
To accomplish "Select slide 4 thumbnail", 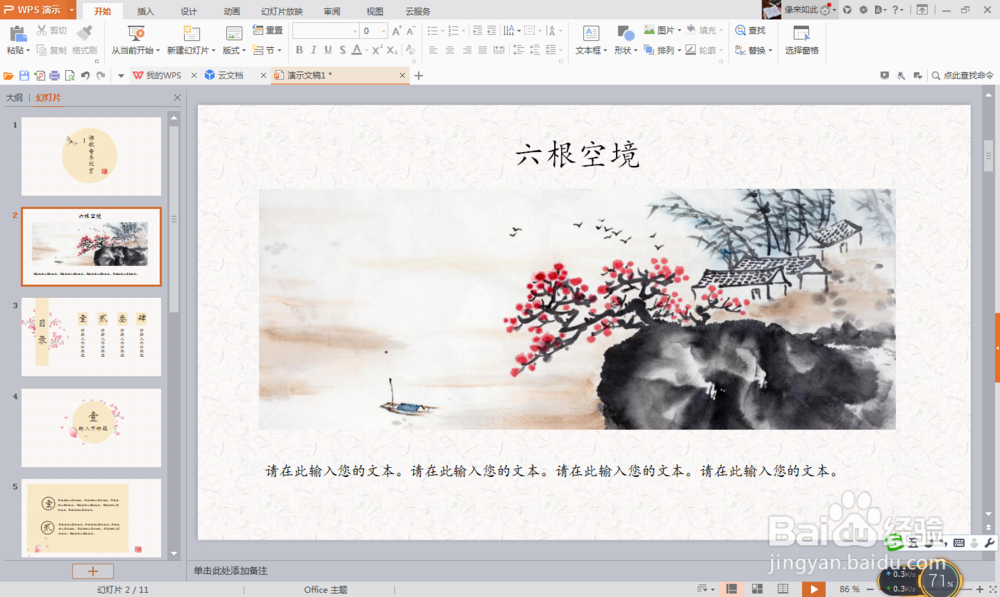I will 91,427.
